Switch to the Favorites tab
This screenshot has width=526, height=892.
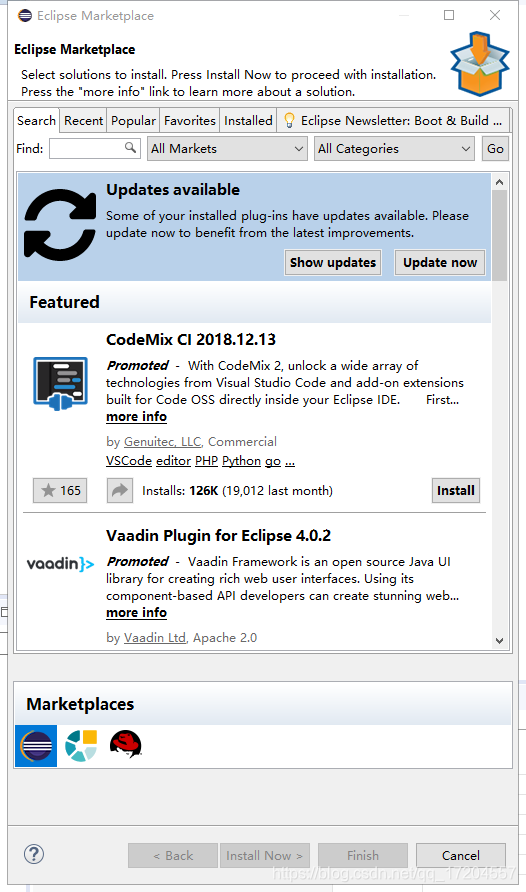(x=190, y=121)
